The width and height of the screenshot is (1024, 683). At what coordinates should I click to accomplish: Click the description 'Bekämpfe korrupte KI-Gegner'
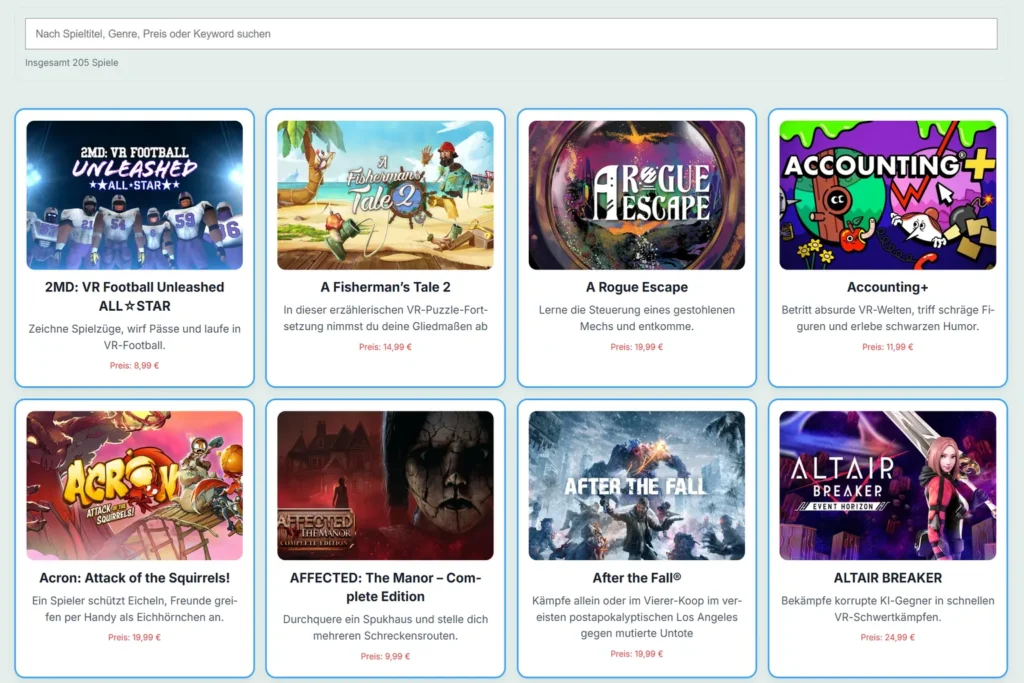coord(888,609)
